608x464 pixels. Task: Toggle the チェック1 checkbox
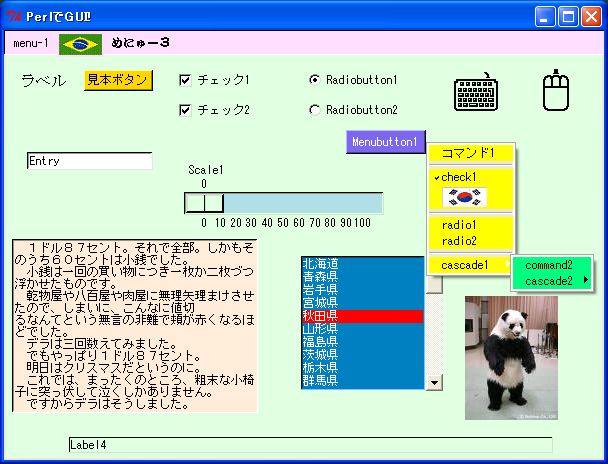pyautogui.click(x=185, y=80)
